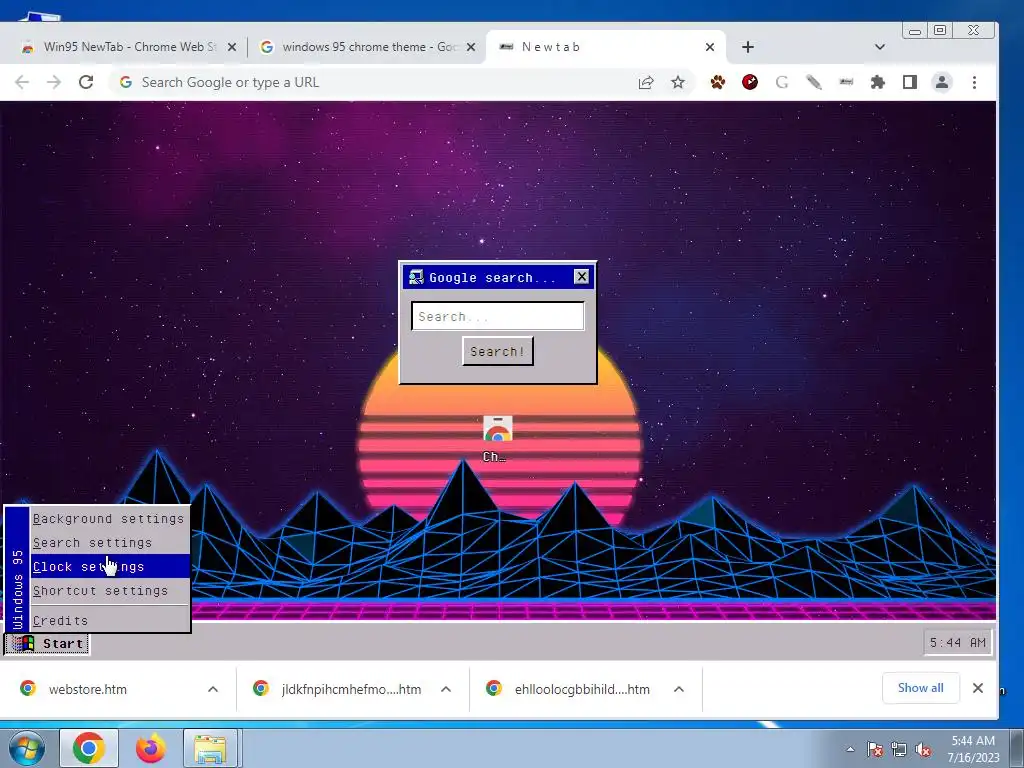Click the grey G extension icon
1024x768 pixels.
[x=782, y=82]
